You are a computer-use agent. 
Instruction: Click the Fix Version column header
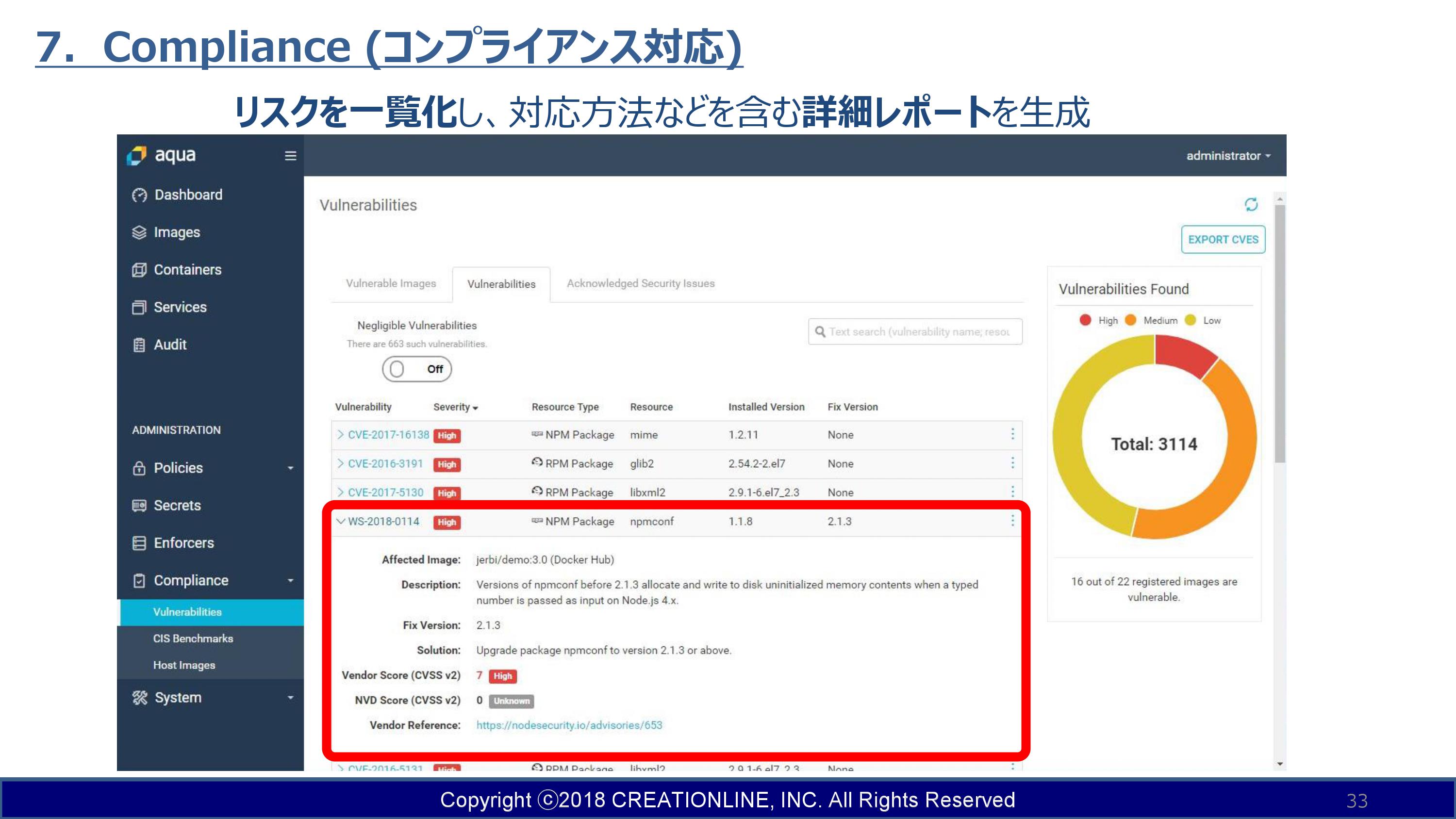852,407
